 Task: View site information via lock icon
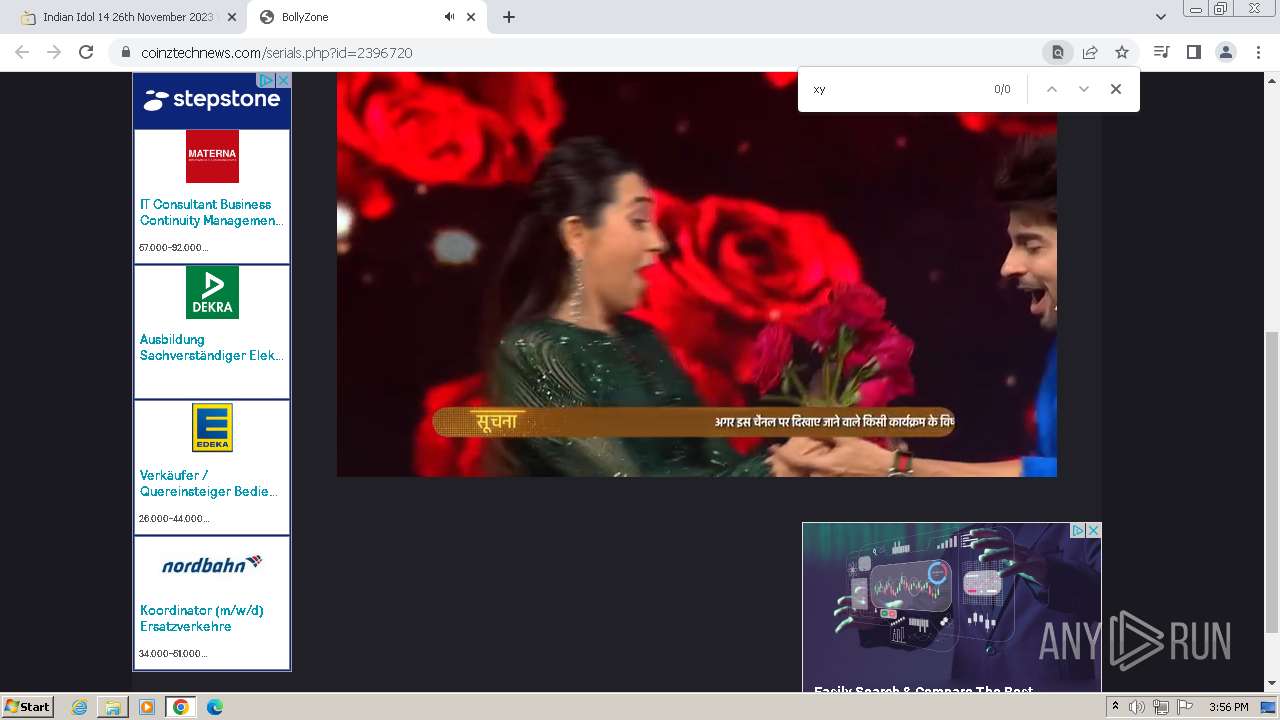pos(126,52)
